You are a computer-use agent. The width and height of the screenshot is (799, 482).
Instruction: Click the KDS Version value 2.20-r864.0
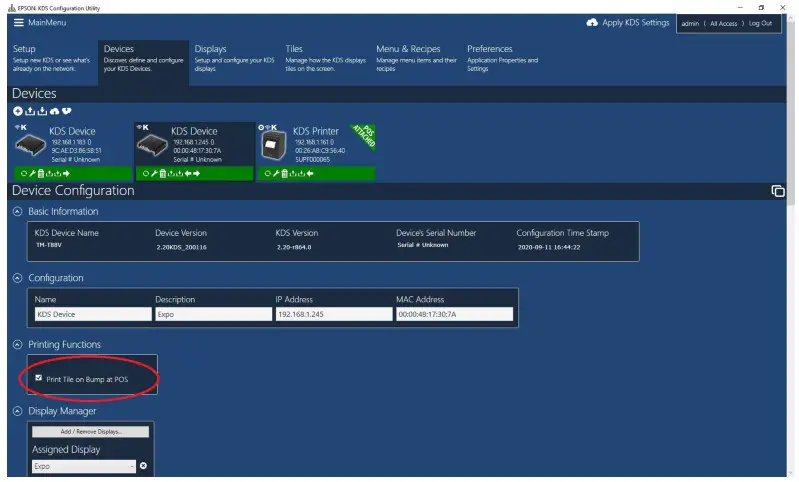(294, 247)
